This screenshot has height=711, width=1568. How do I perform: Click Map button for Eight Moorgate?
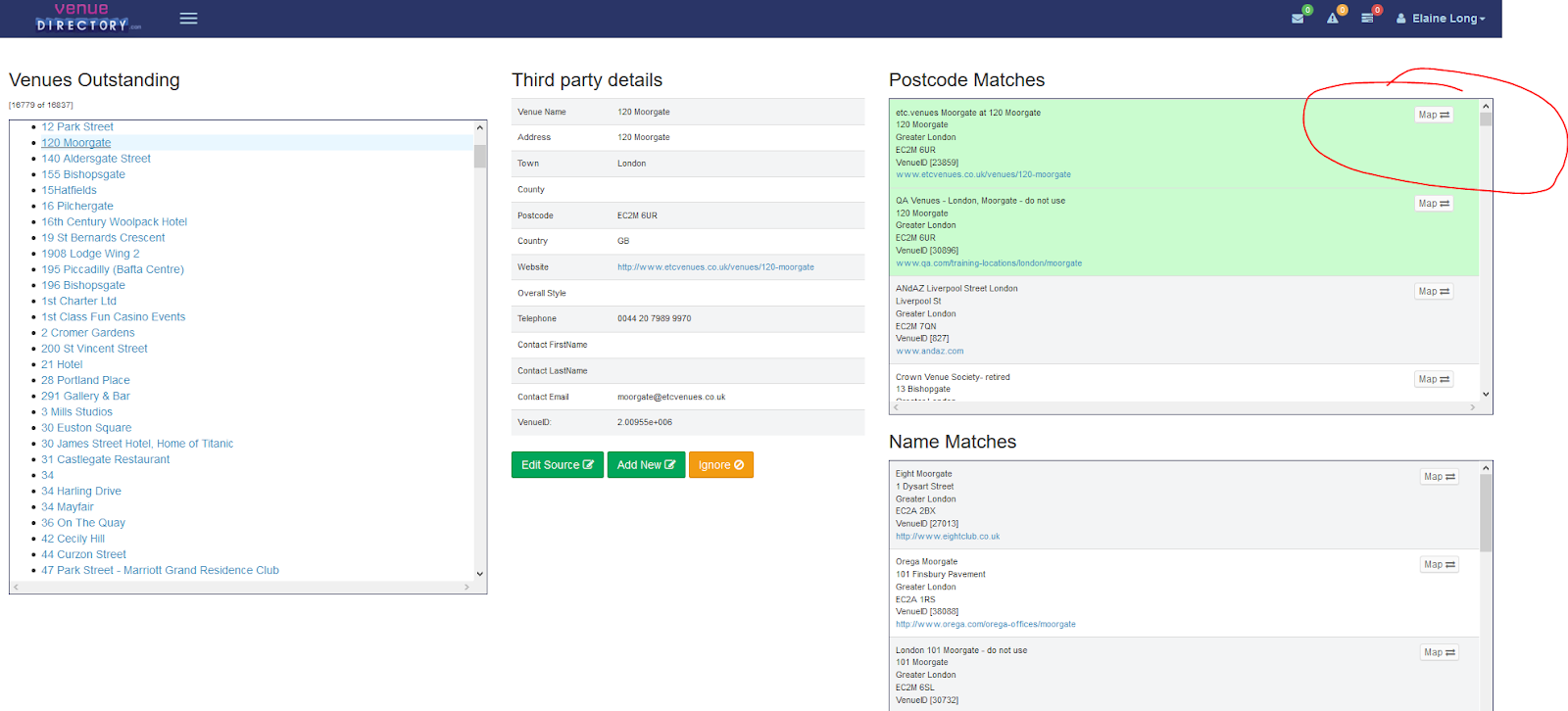1440,477
